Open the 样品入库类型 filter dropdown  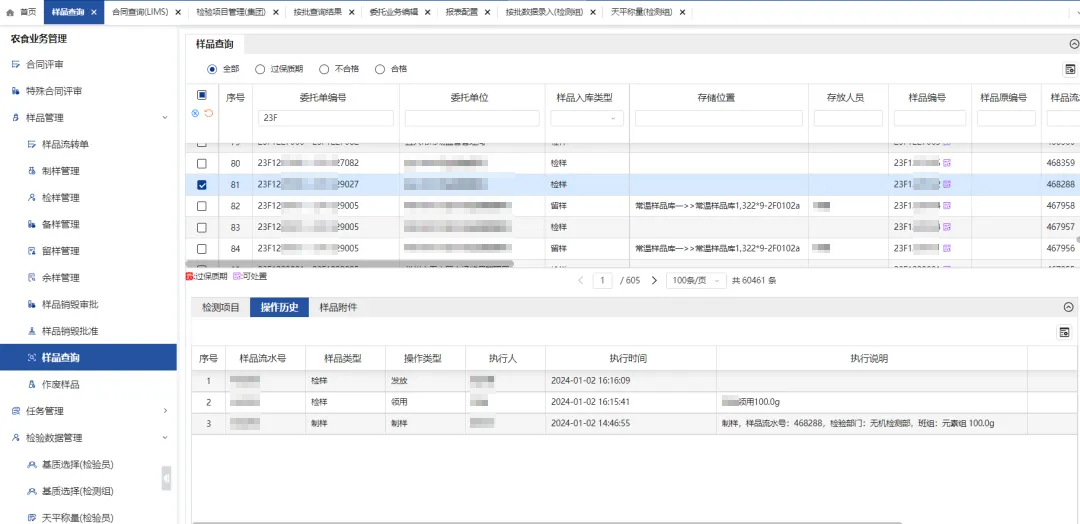[585, 118]
